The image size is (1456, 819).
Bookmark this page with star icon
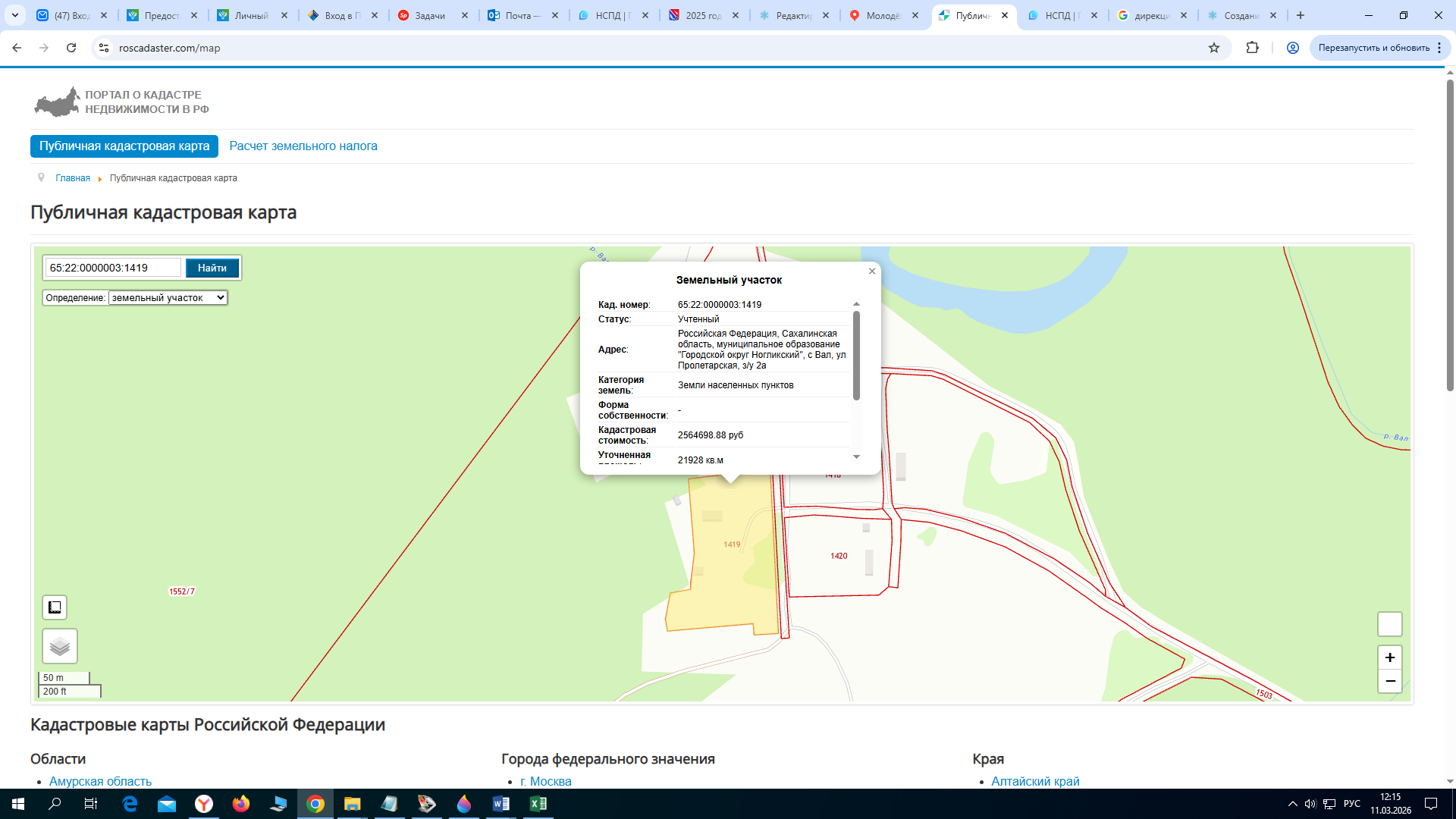coord(1214,48)
